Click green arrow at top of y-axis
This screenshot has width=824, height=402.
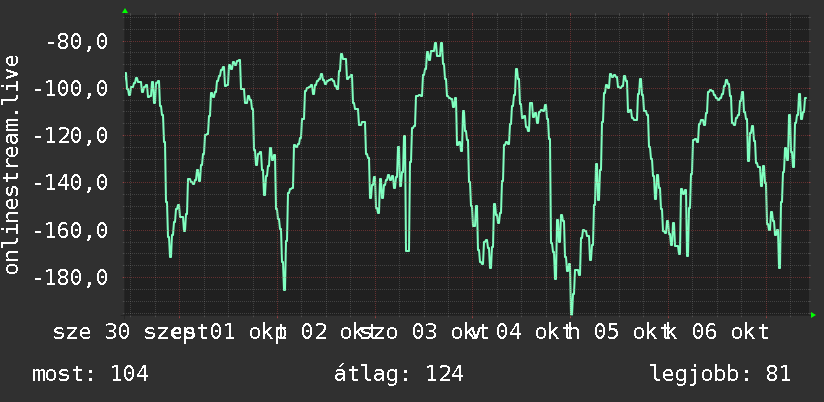point(125,11)
